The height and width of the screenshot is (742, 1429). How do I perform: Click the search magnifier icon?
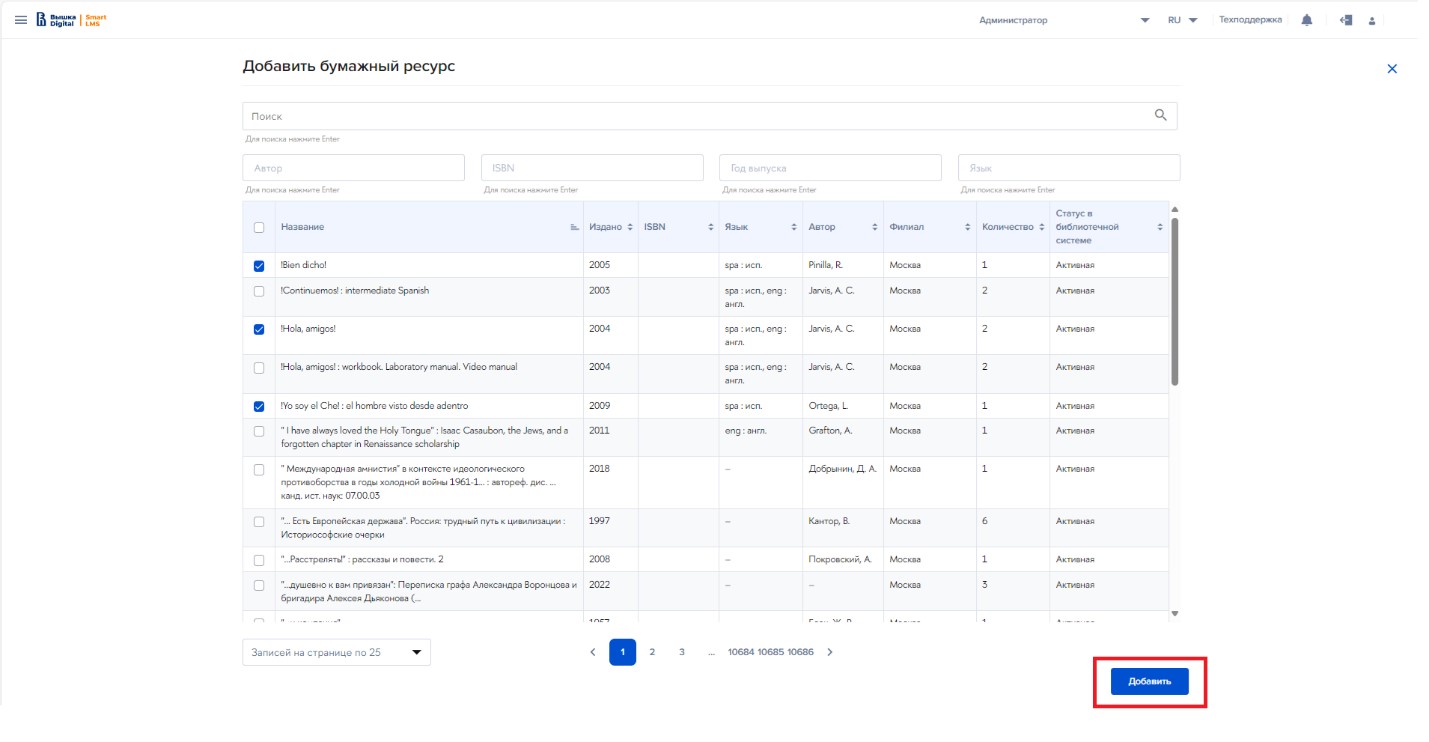click(1160, 115)
